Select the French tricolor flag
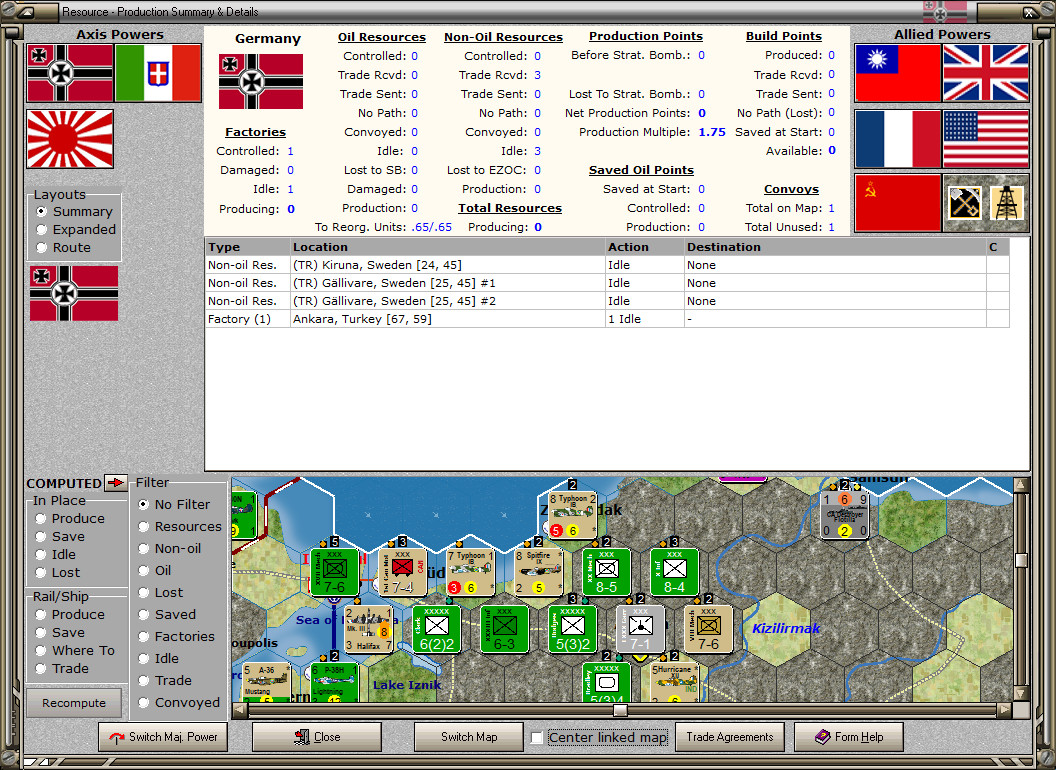Viewport: 1056px width, 770px height. 897,139
